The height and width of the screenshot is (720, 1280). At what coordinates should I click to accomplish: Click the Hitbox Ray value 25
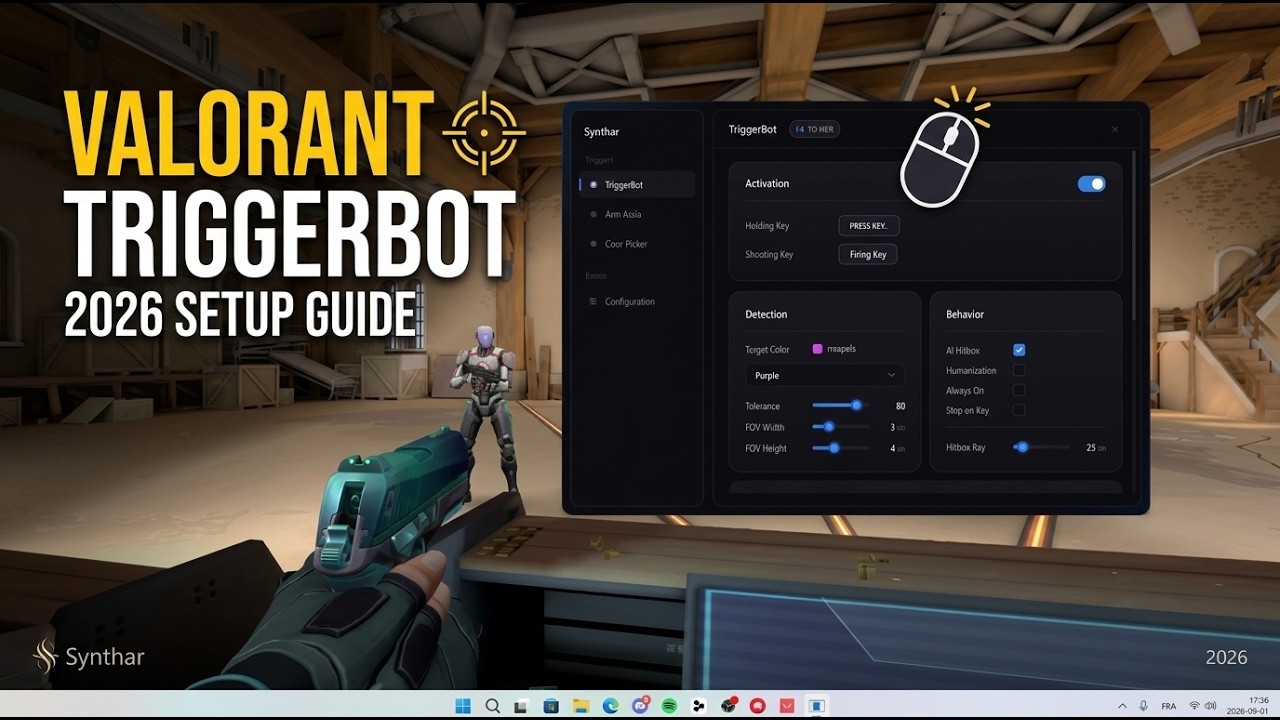[1091, 448]
